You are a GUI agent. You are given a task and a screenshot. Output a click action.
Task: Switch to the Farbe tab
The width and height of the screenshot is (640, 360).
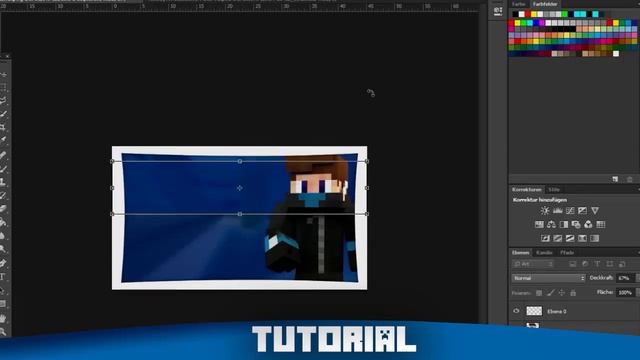pos(519,4)
